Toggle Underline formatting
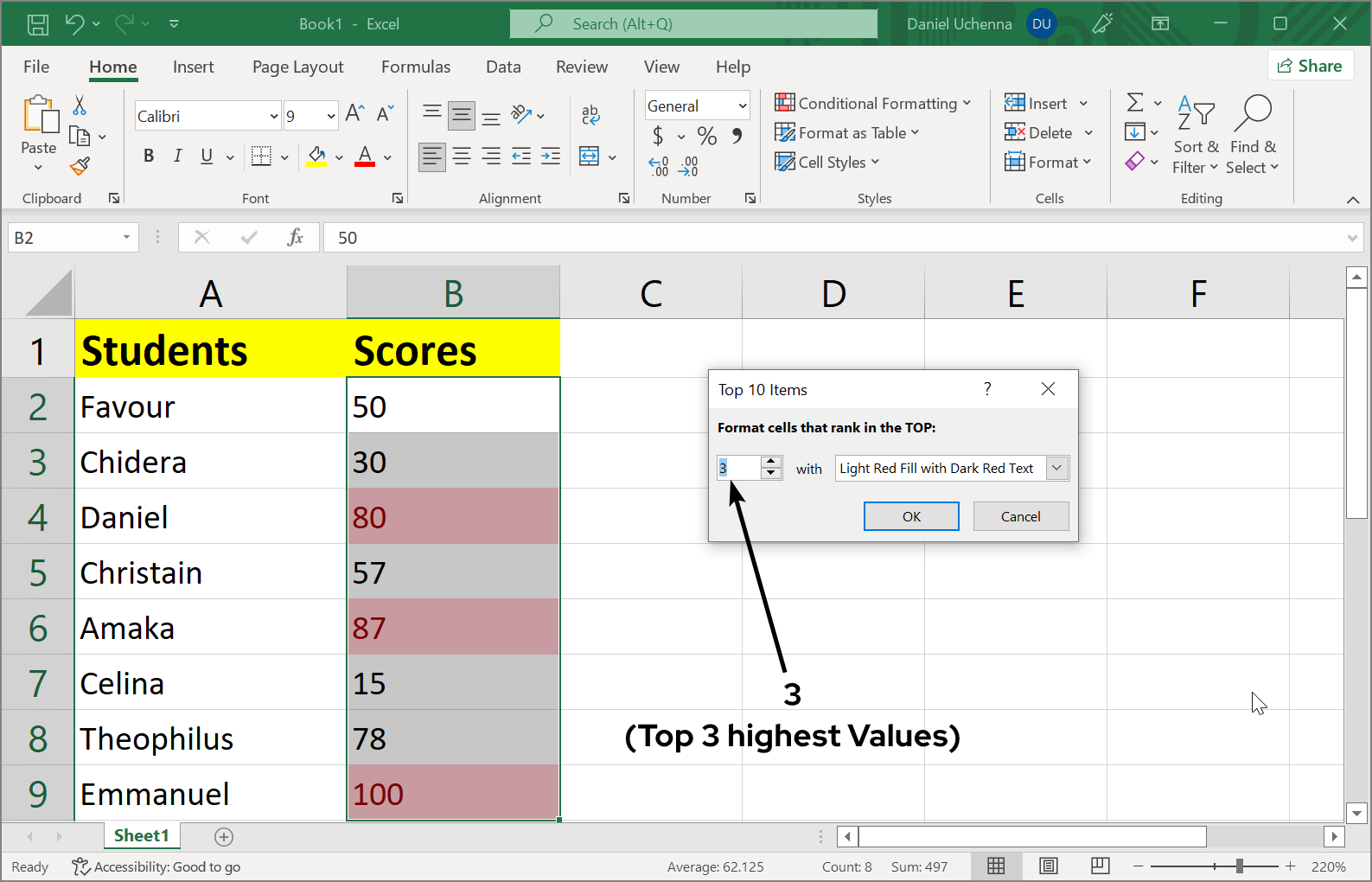This screenshot has width=1372, height=882. [207, 156]
